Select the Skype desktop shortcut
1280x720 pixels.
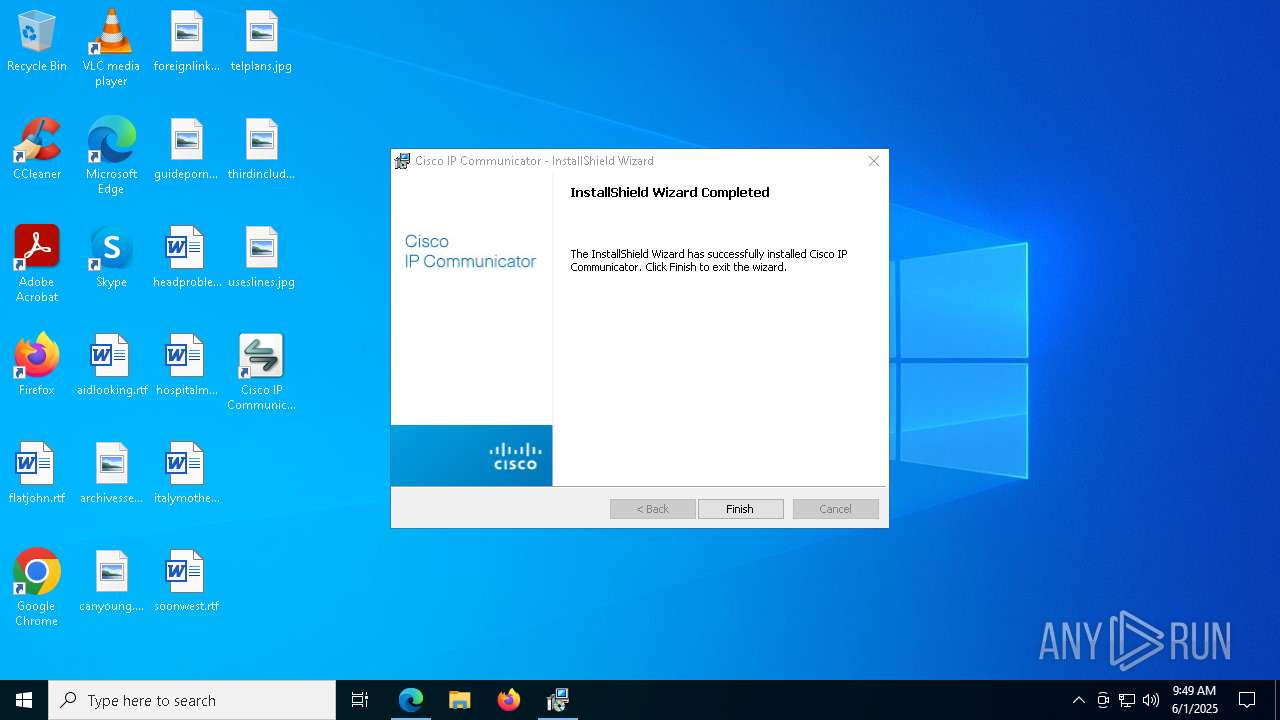111,258
